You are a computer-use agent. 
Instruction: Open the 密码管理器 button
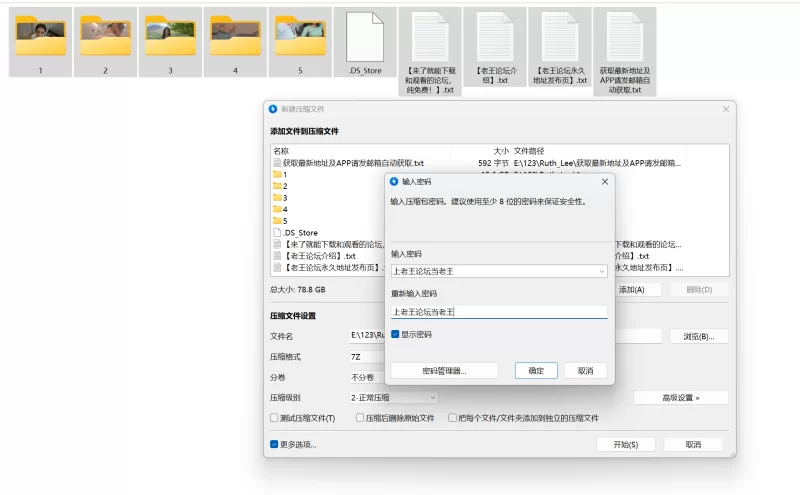pyautogui.click(x=444, y=371)
